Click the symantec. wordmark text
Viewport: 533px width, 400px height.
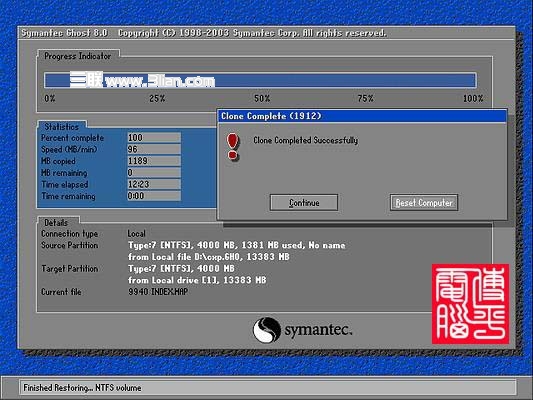(319, 330)
